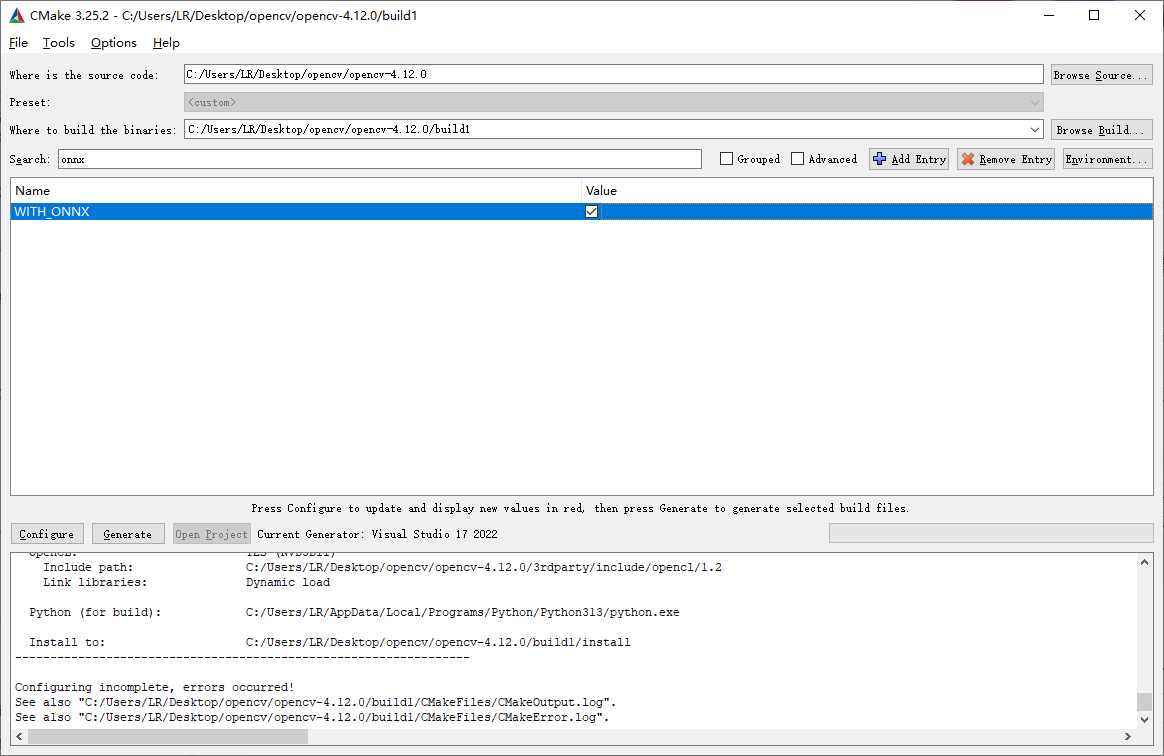Click the CMakeError.log path line
1164x756 pixels.
312,717
